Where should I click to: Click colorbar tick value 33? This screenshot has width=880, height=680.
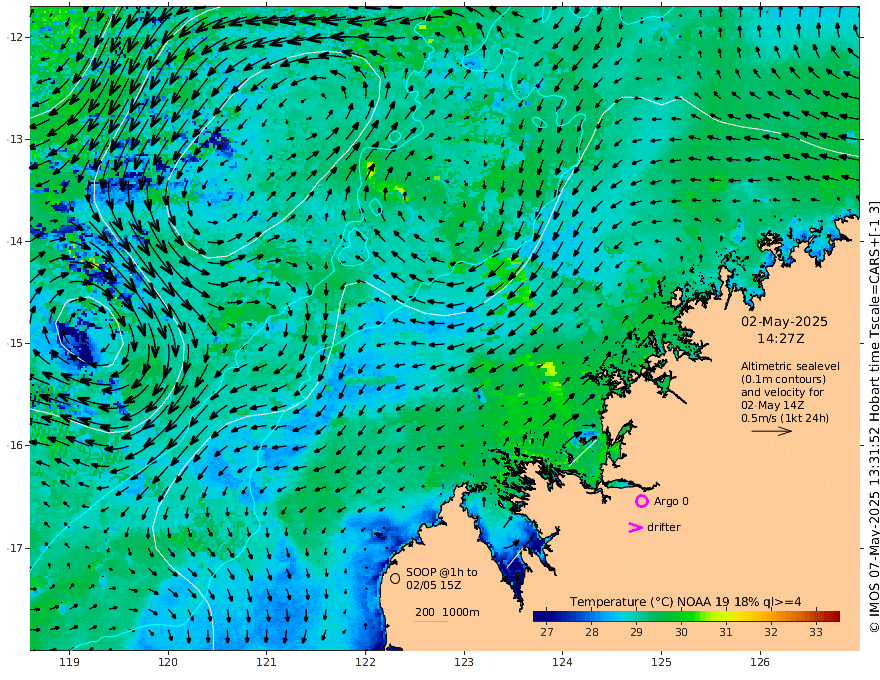815,632
